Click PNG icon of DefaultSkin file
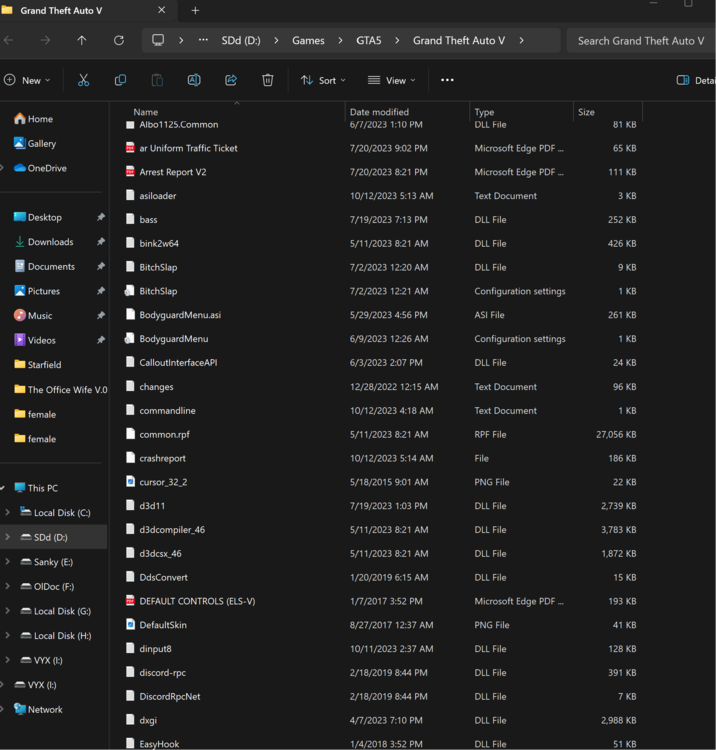The height and width of the screenshot is (750, 716). [x=130, y=624]
